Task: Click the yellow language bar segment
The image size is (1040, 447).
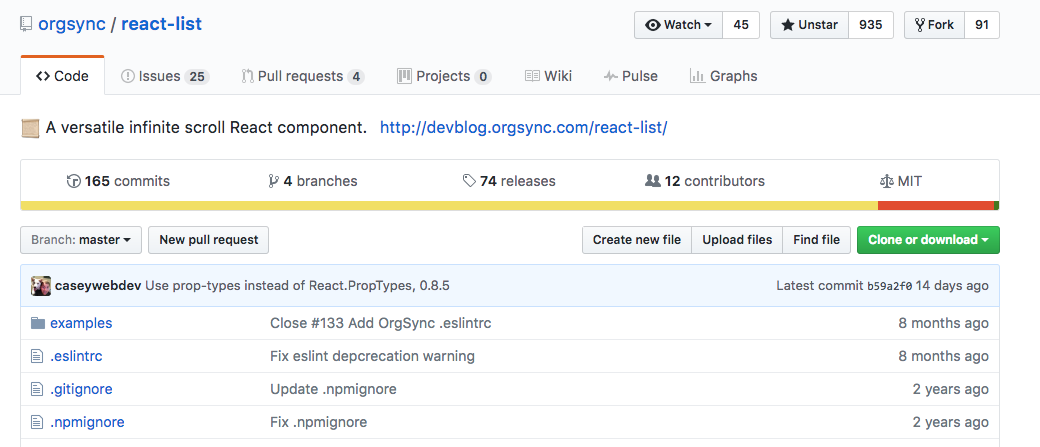Action: coord(449,206)
